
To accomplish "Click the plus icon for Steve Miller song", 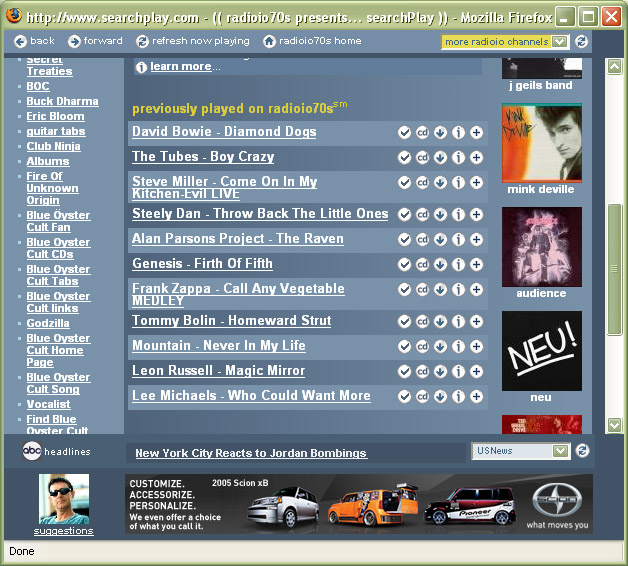I will (x=477, y=183).
